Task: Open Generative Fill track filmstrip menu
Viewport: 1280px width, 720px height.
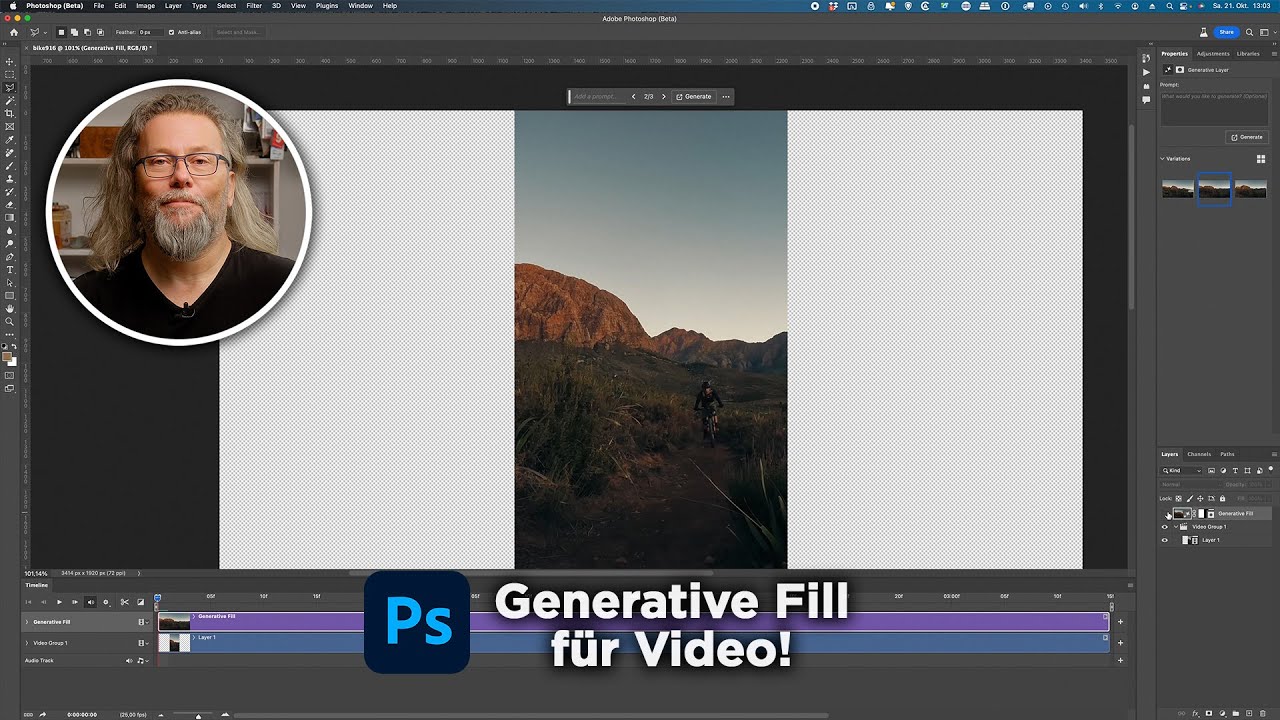Action: pyautogui.click(x=142, y=622)
